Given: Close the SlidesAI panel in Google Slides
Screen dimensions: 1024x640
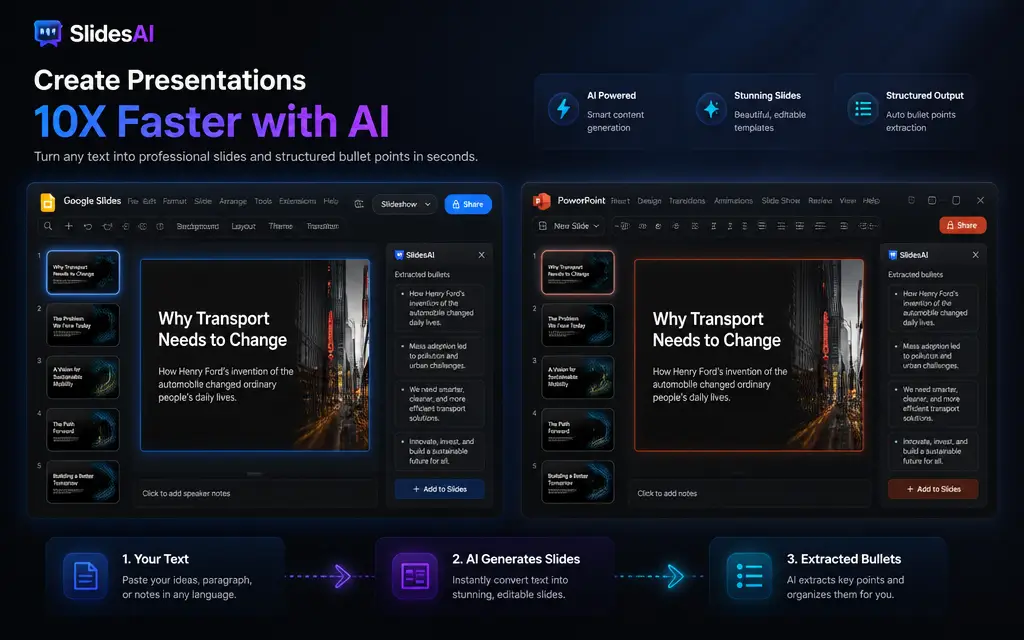Looking at the screenshot, I should pyautogui.click(x=481, y=255).
